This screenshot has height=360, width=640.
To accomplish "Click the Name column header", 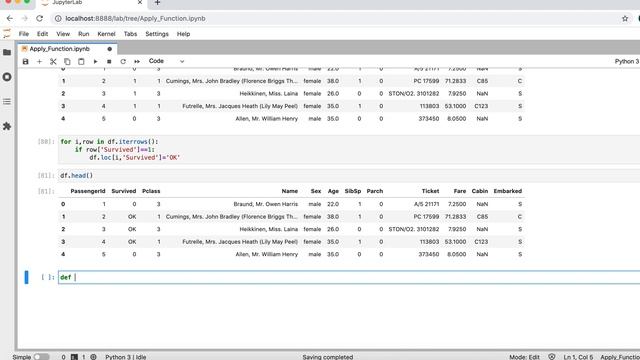I will point(289,191).
